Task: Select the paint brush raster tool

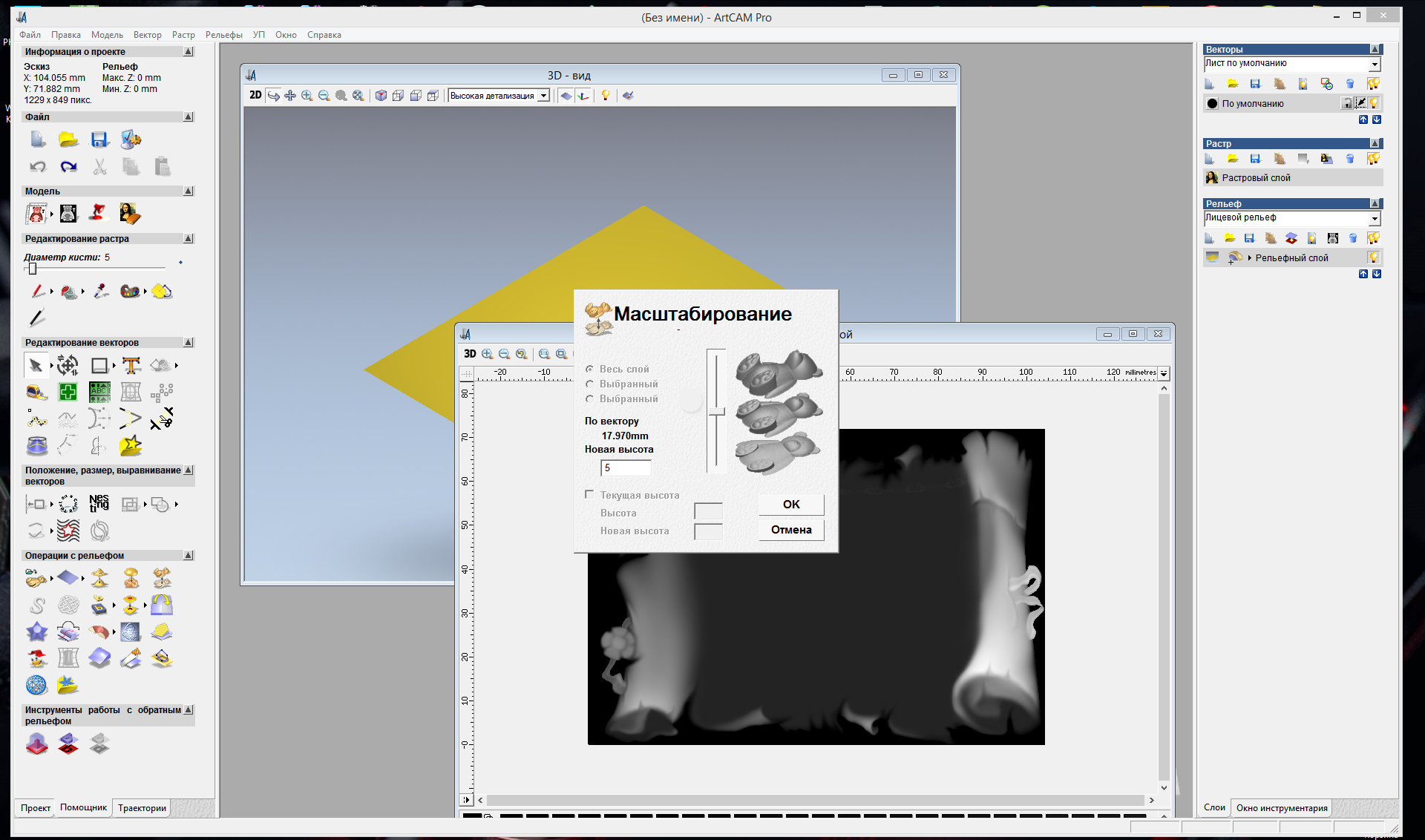Action: tap(38, 292)
